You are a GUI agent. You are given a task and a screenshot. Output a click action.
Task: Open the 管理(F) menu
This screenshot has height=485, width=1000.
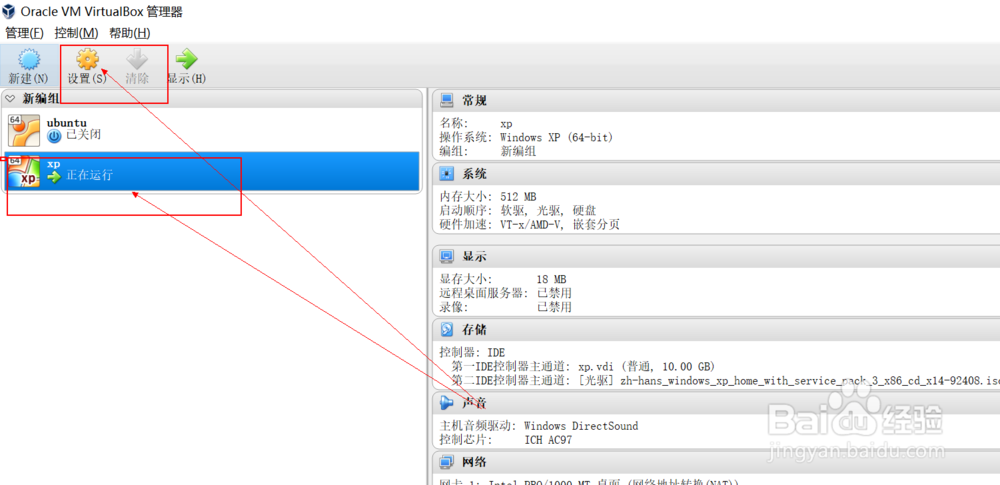(x=24, y=33)
